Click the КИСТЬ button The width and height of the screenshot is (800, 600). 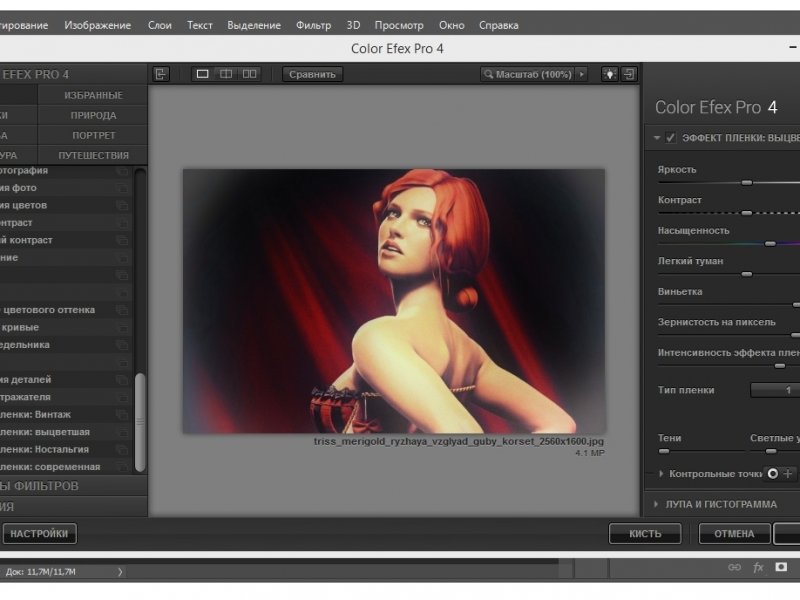(x=645, y=534)
